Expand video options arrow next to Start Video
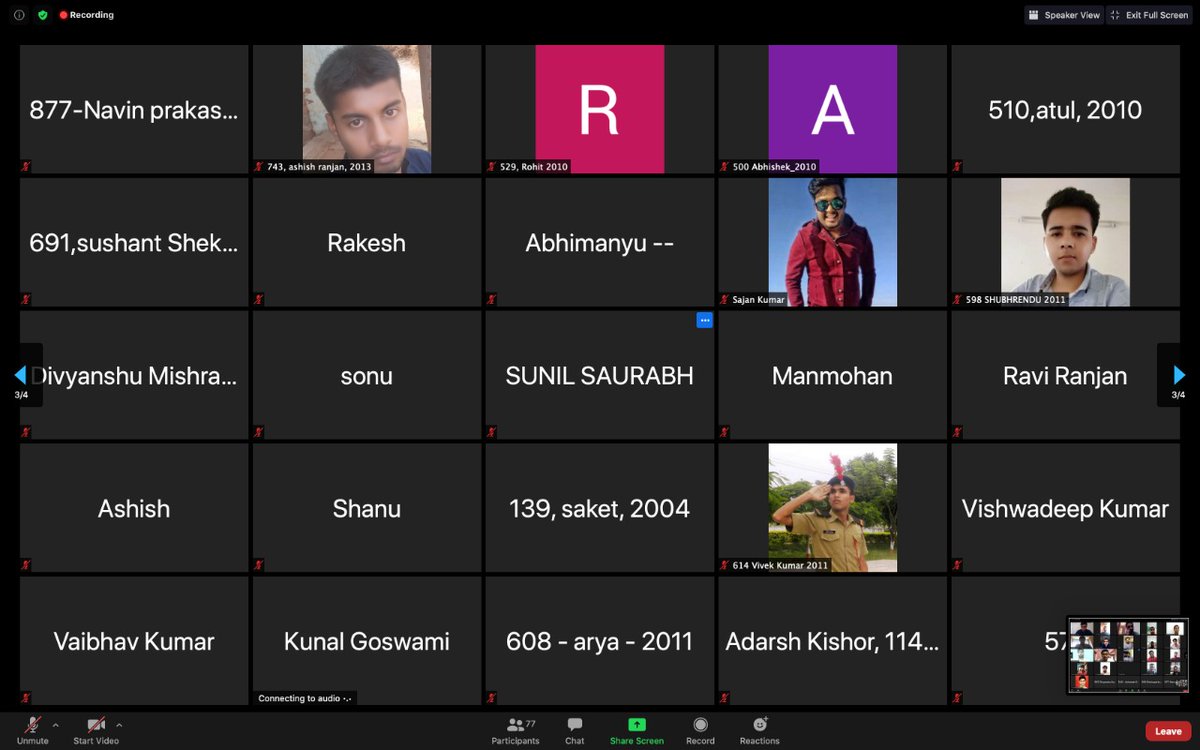The image size is (1200, 750). tap(119, 724)
